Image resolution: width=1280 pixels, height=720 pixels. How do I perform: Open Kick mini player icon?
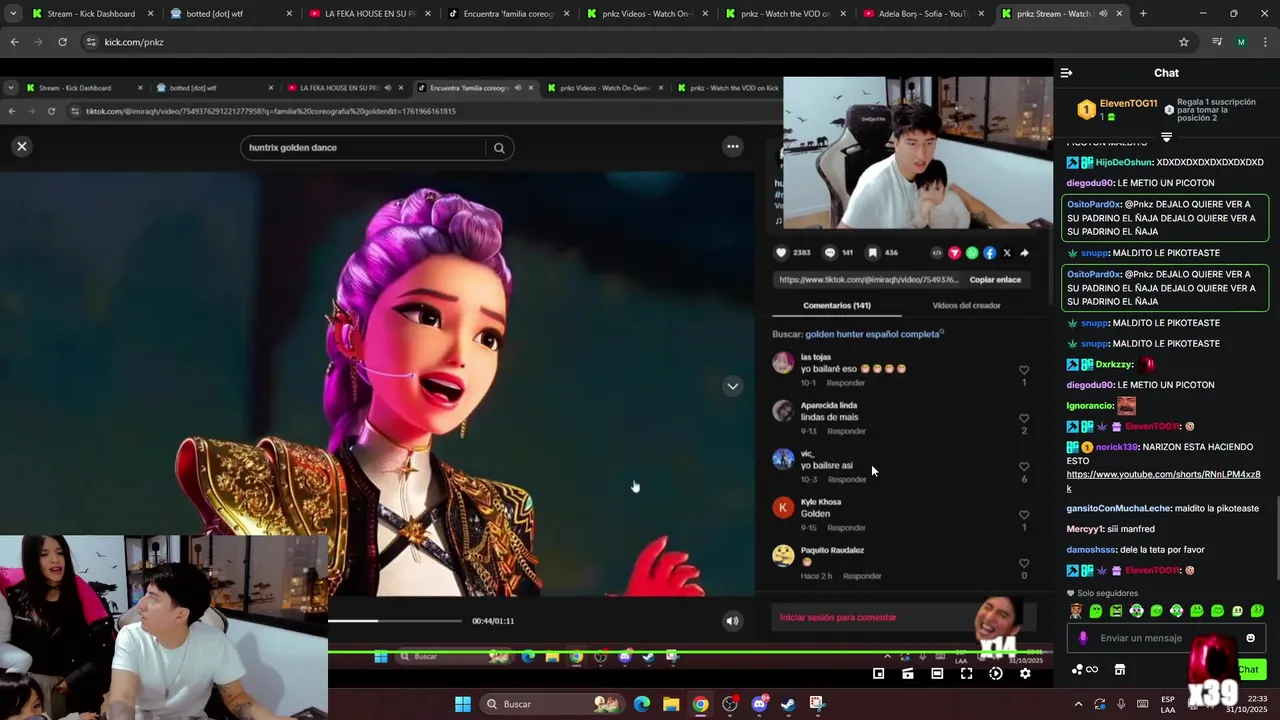pyautogui.click(x=878, y=674)
